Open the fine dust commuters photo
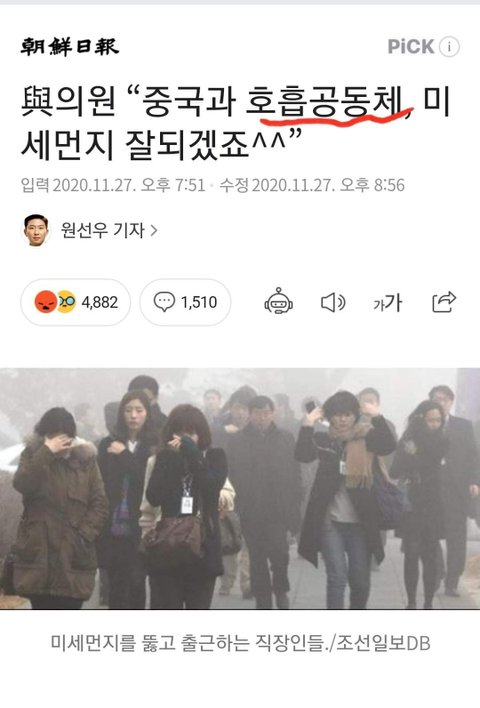 [240, 489]
